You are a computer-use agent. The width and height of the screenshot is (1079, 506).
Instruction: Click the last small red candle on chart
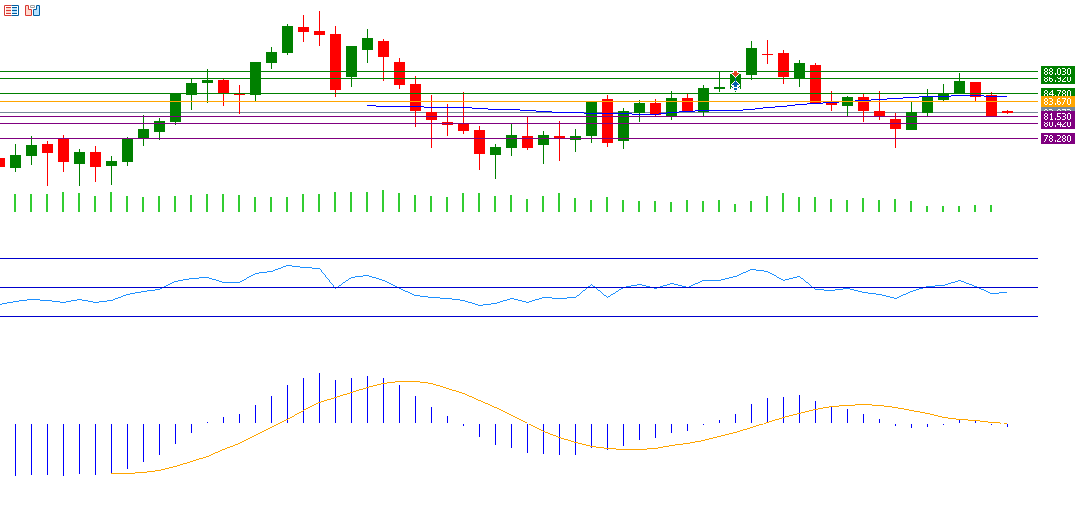click(1007, 112)
